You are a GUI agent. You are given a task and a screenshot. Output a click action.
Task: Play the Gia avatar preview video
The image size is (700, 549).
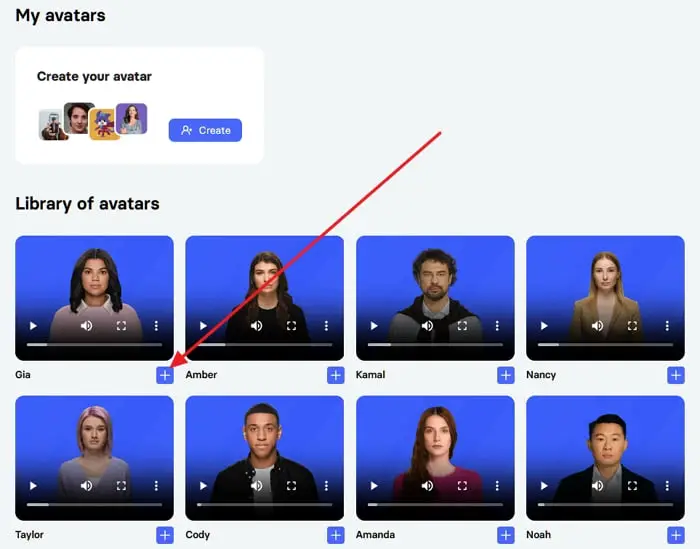(x=33, y=326)
